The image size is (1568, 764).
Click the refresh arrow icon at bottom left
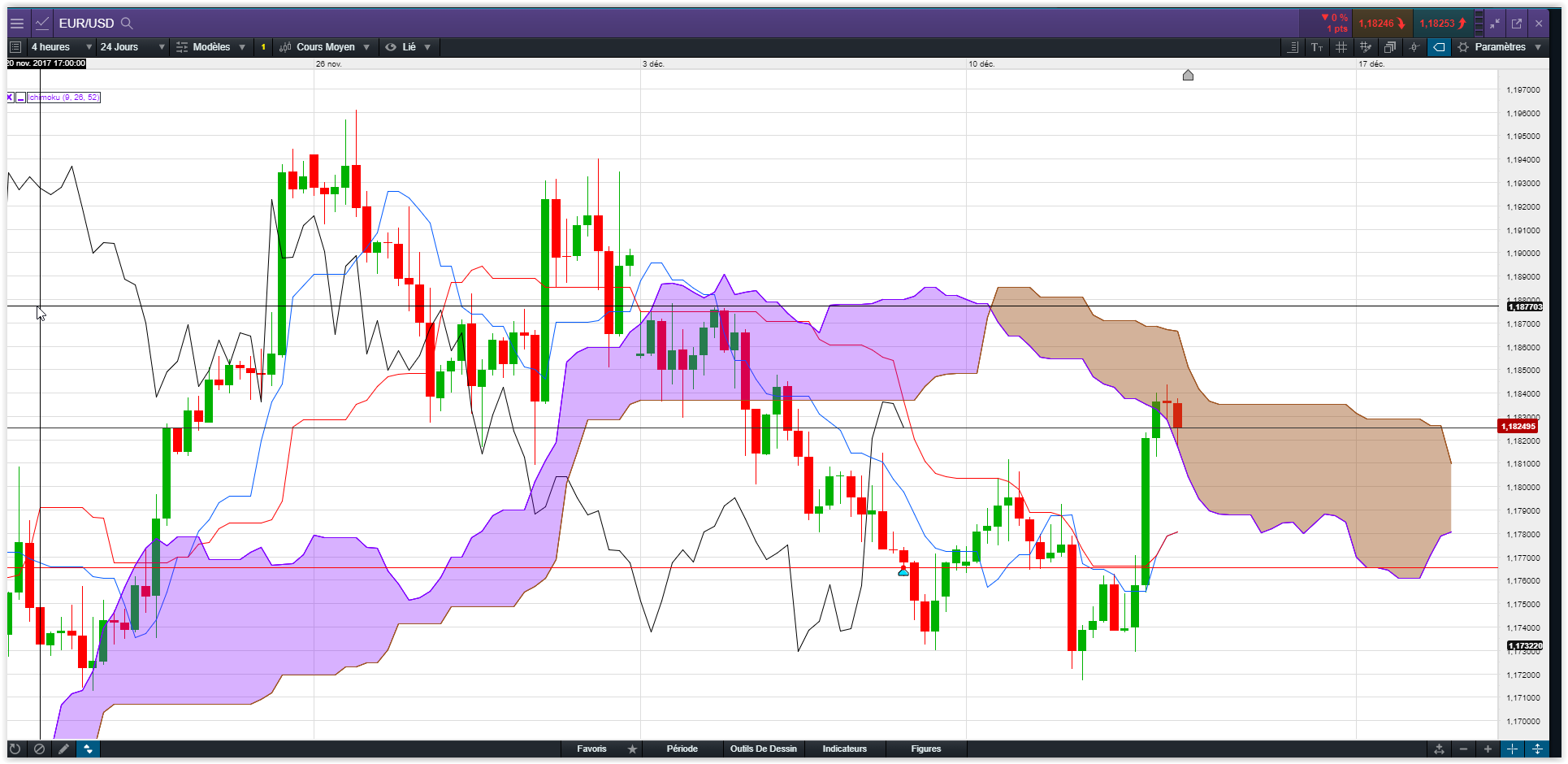[15, 749]
